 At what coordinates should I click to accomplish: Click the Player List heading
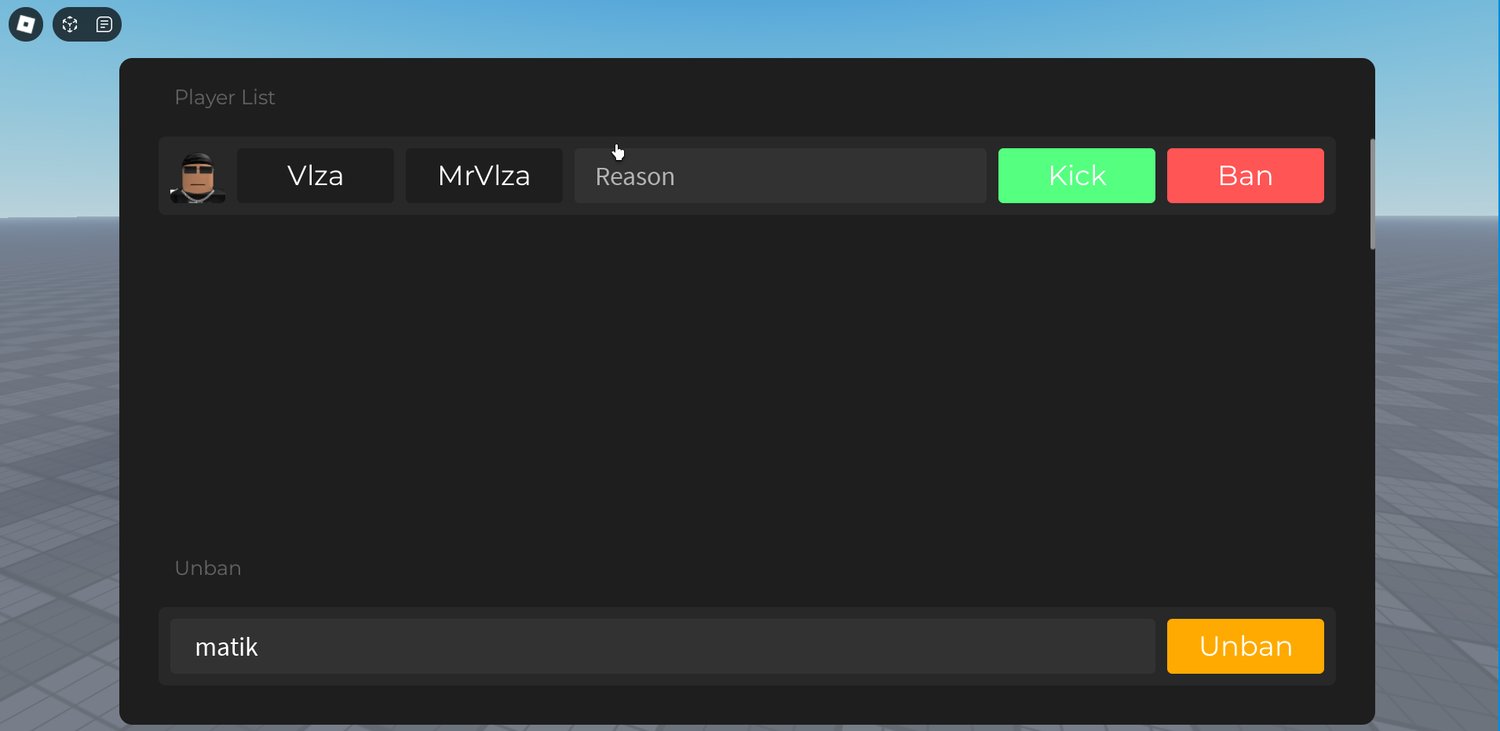tap(224, 97)
